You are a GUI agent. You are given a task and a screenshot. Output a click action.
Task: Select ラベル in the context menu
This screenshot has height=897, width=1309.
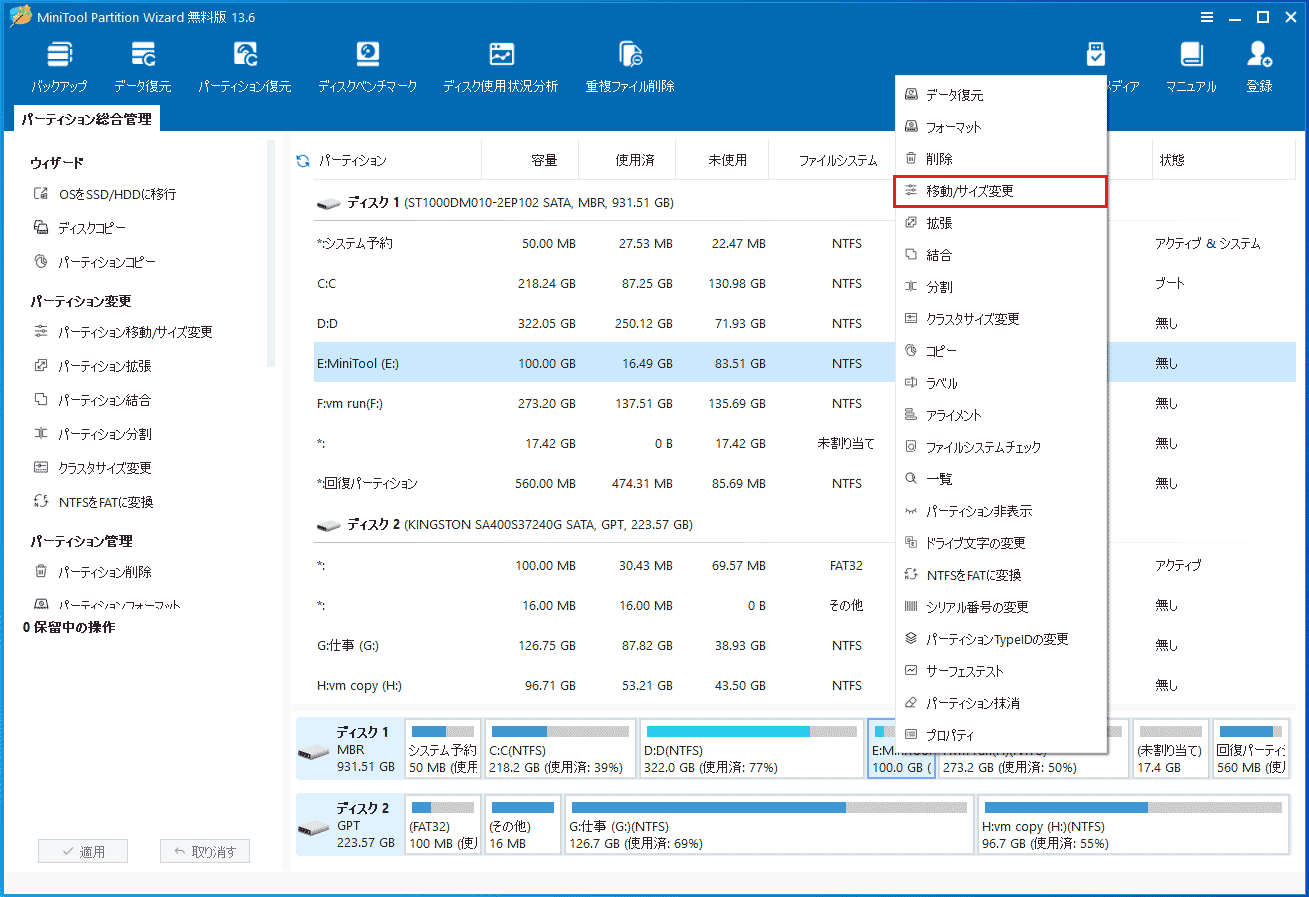click(x=1001, y=383)
